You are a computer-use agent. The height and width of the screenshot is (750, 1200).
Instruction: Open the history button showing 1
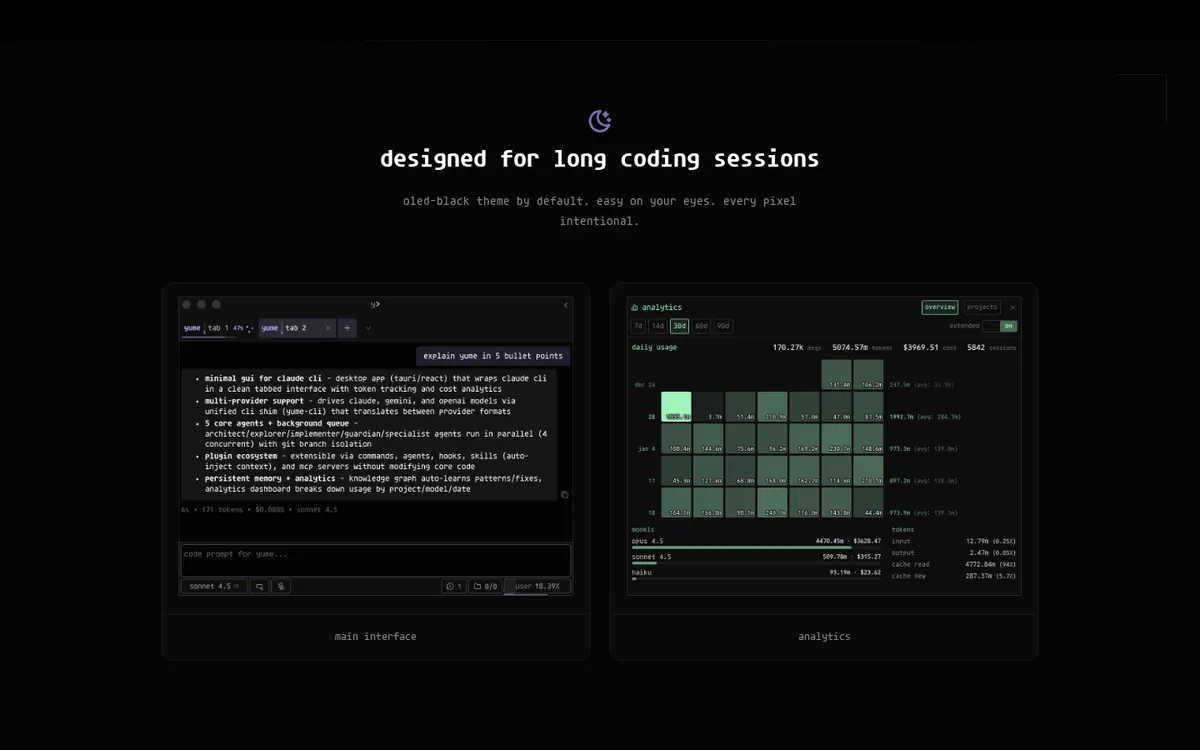[454, 586]
